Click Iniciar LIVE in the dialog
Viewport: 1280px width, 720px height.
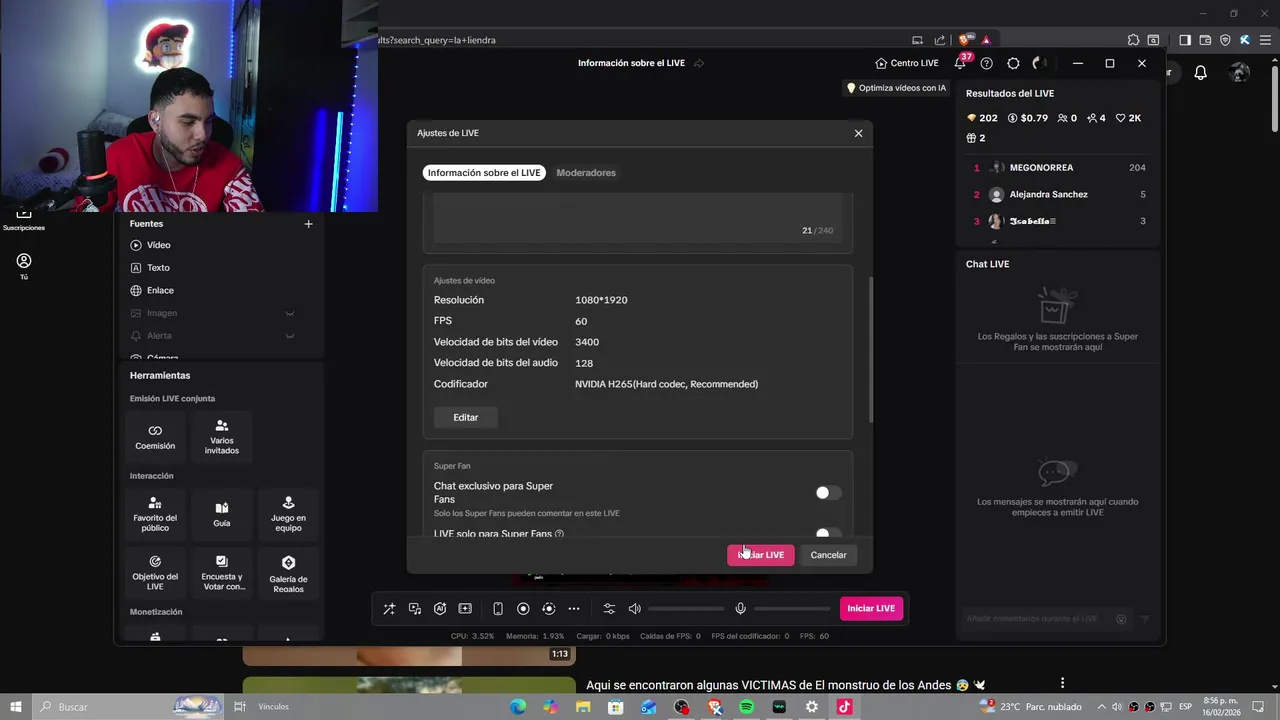(761, 555)
